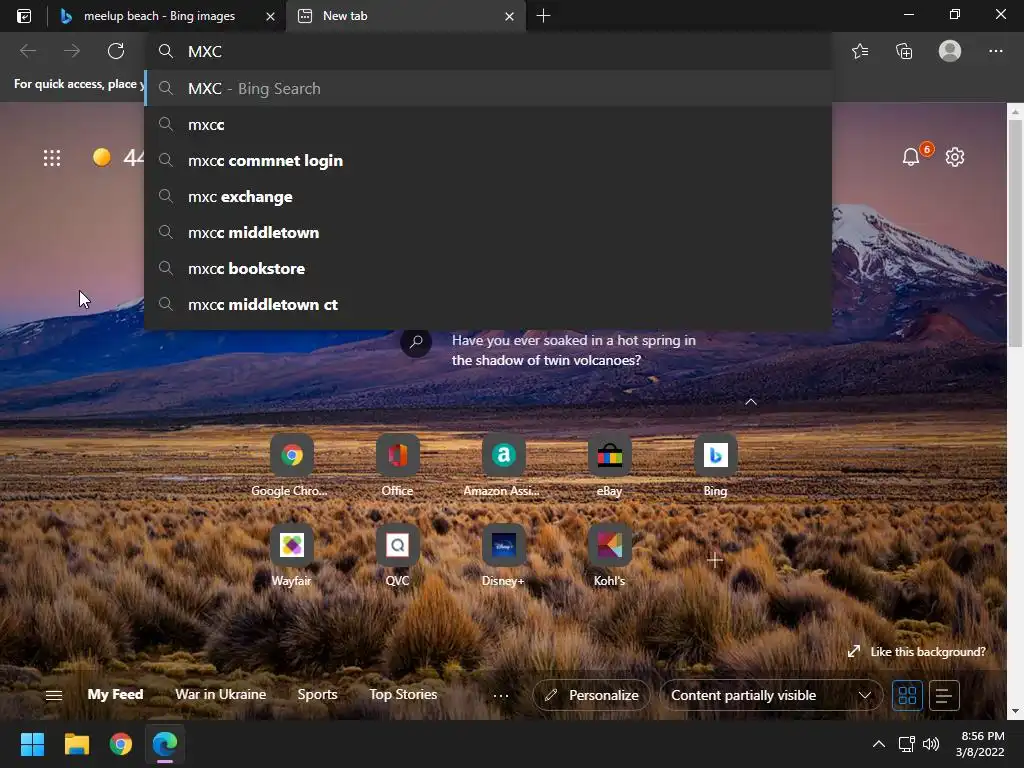Choose MXC - Bing Search suggestion

click(488, 88)
